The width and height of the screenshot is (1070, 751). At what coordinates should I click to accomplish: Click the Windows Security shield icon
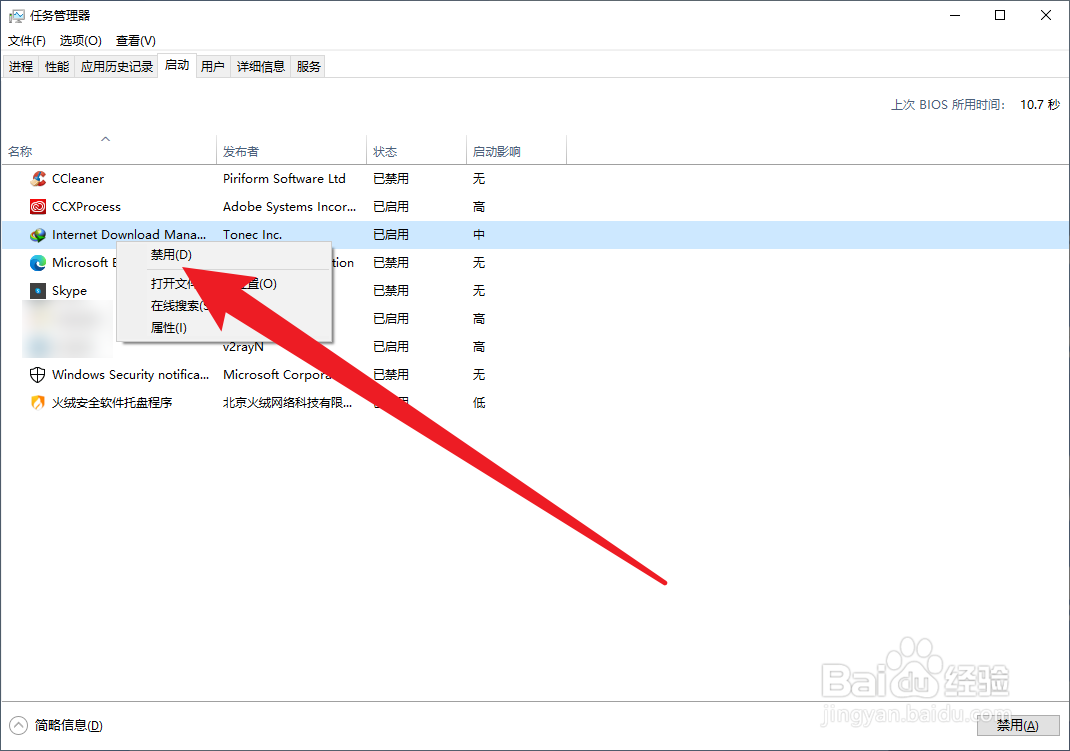38,374
